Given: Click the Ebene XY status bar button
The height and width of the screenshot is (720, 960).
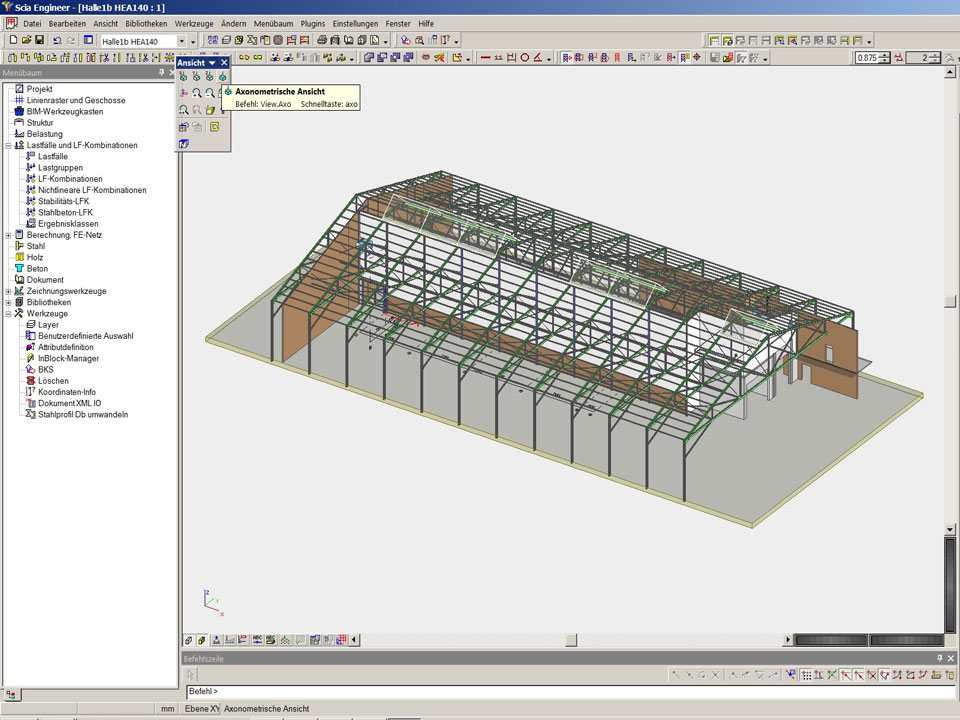Looking at the screenshot, I should pos(200,709).
